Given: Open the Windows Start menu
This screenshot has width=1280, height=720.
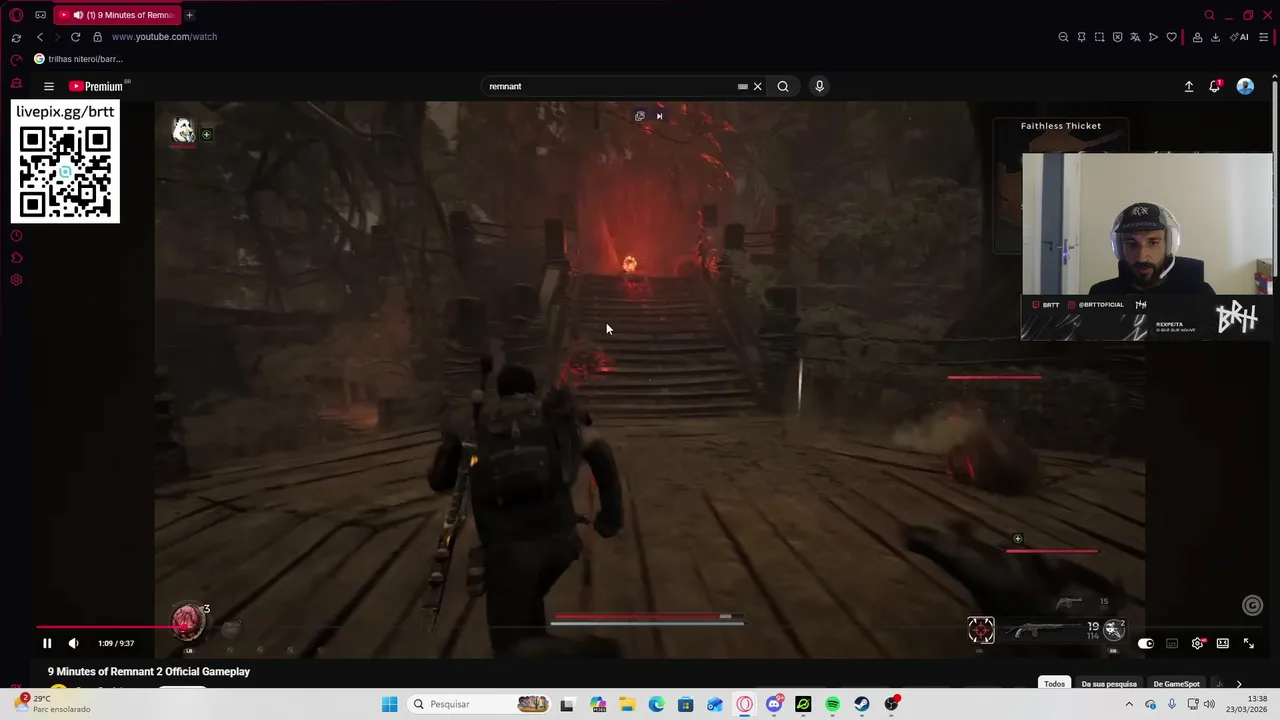Looking at the screenshot, I should (389, 704).
